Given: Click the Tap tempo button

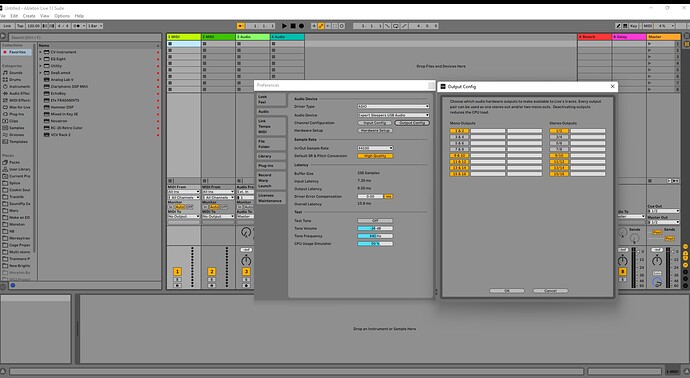Looking at the screenshot, I should (20, 26).
